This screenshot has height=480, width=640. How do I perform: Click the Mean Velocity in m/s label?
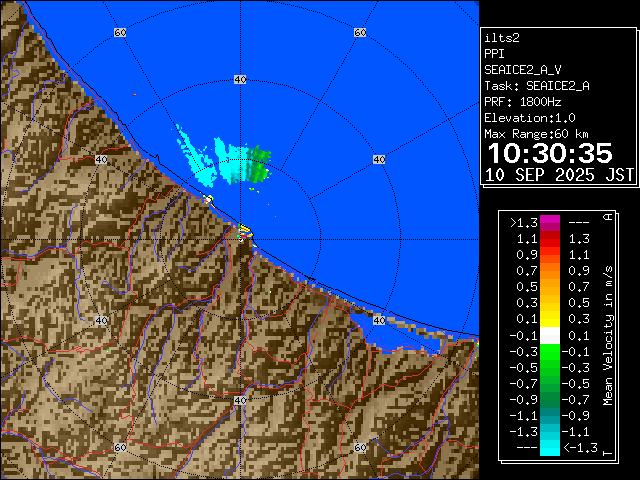tap(608, 335)
